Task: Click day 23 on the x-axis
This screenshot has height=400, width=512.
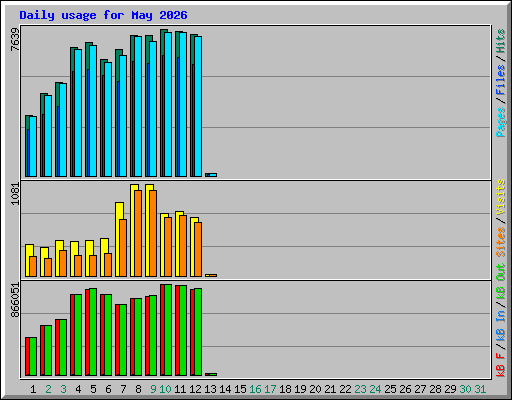Action: 360,389
